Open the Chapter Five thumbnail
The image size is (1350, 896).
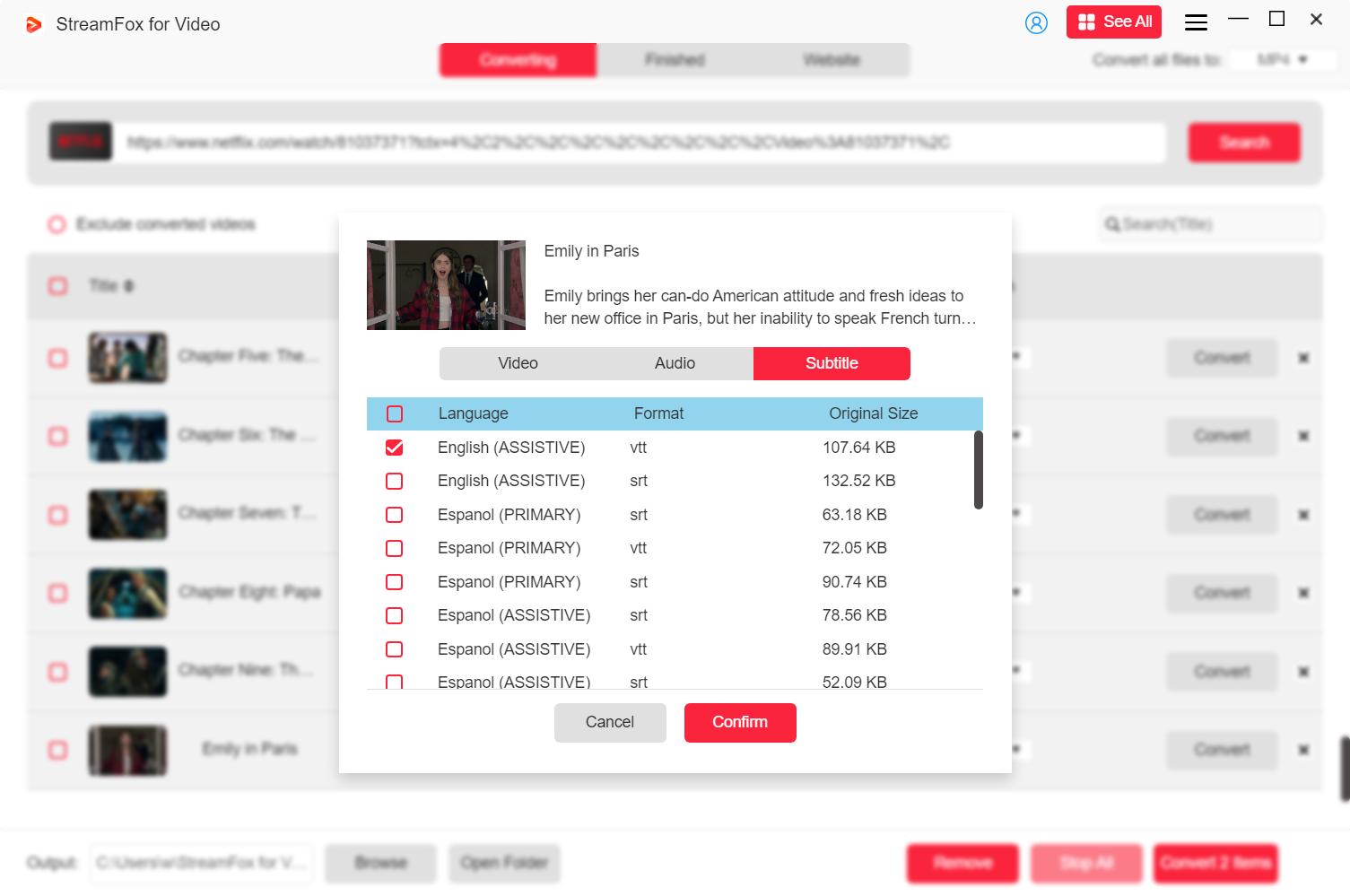tap(127, 357)
